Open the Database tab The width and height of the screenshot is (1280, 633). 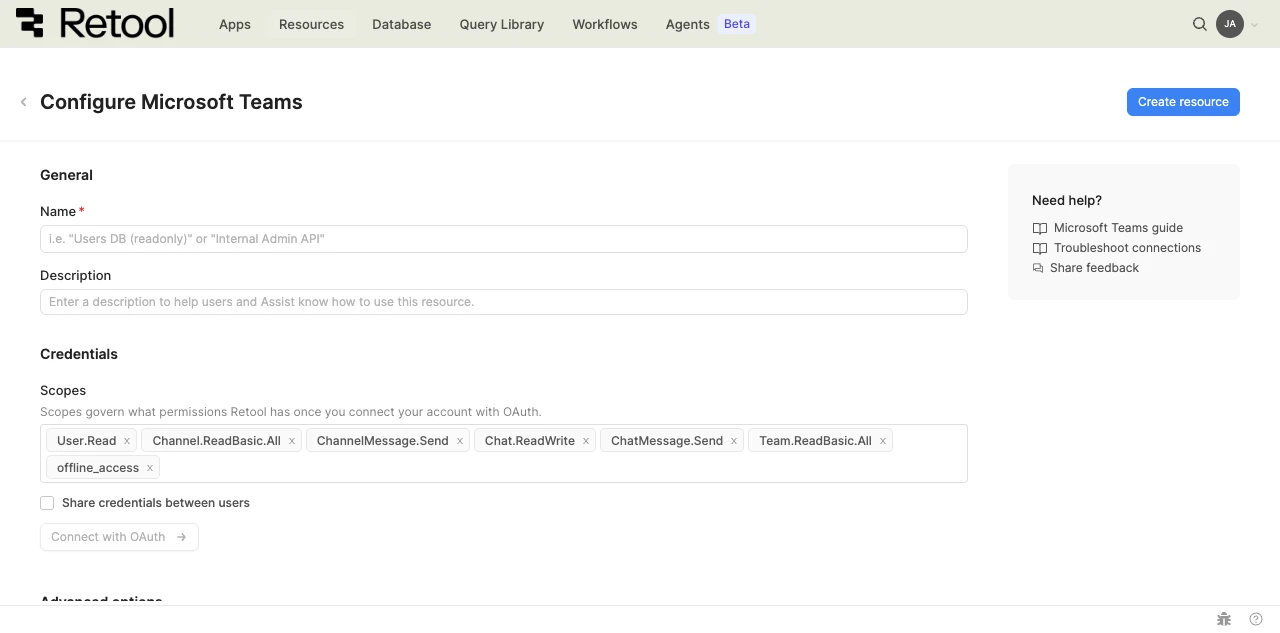tap(401, 24)
